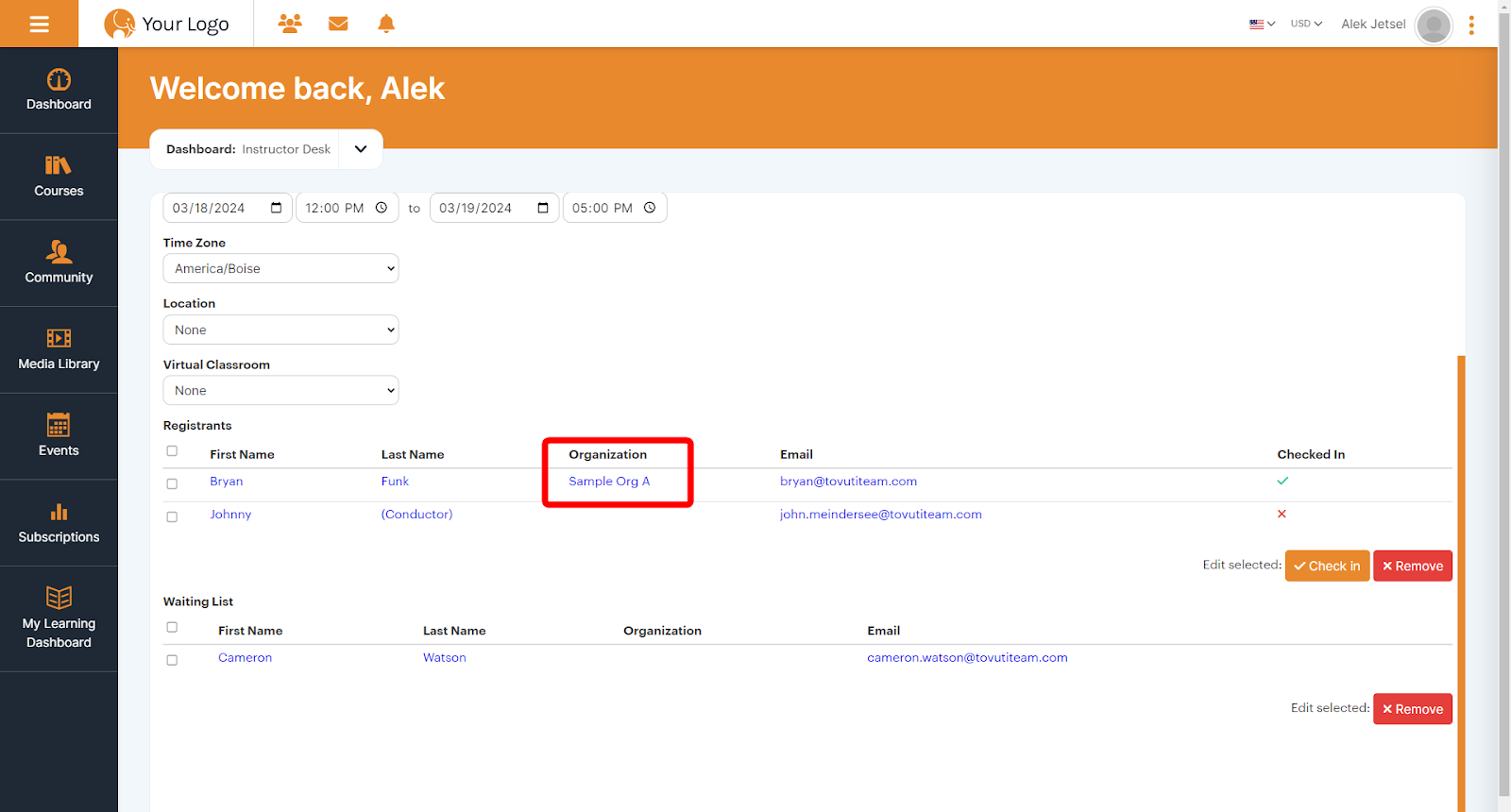Open the Location dropdown
Image resolution: width=1511 pixels, height=812 pixels.
click(x=280, y=330)
